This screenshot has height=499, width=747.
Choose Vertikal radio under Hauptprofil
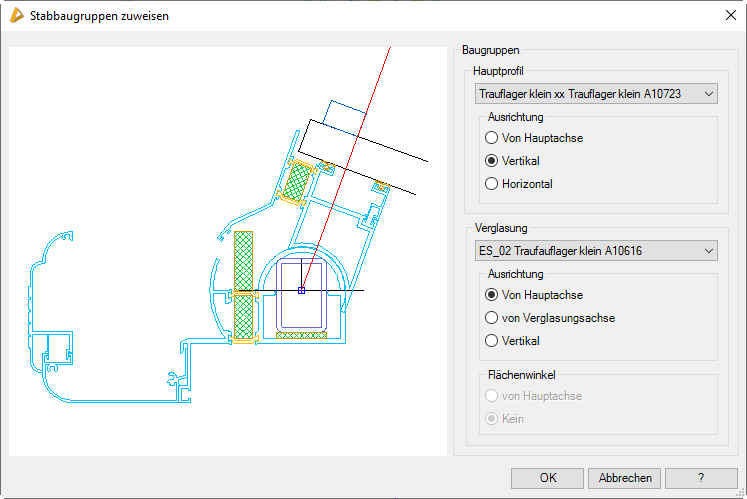(491, 161)
